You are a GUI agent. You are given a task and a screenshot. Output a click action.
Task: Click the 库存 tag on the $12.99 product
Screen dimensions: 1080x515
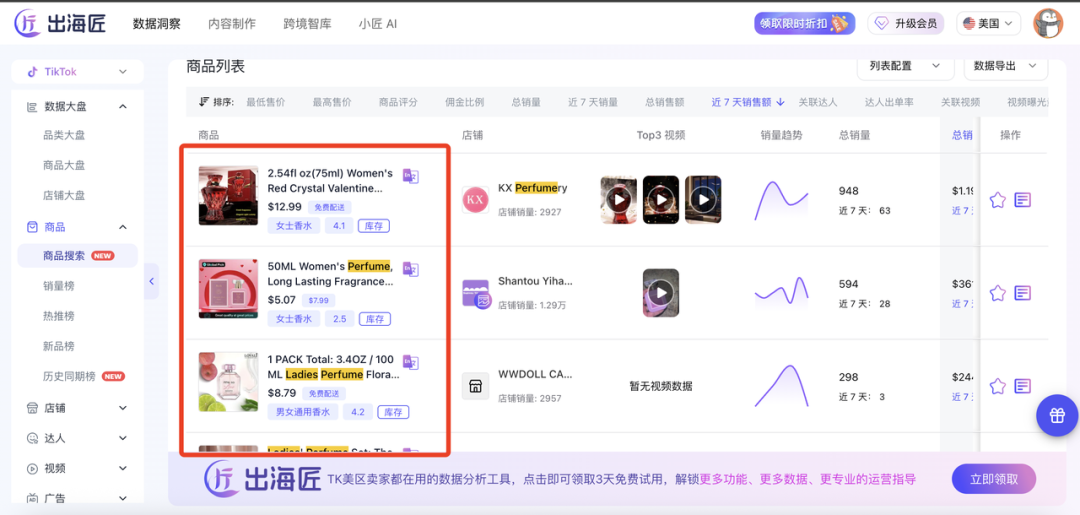point(374,226)
